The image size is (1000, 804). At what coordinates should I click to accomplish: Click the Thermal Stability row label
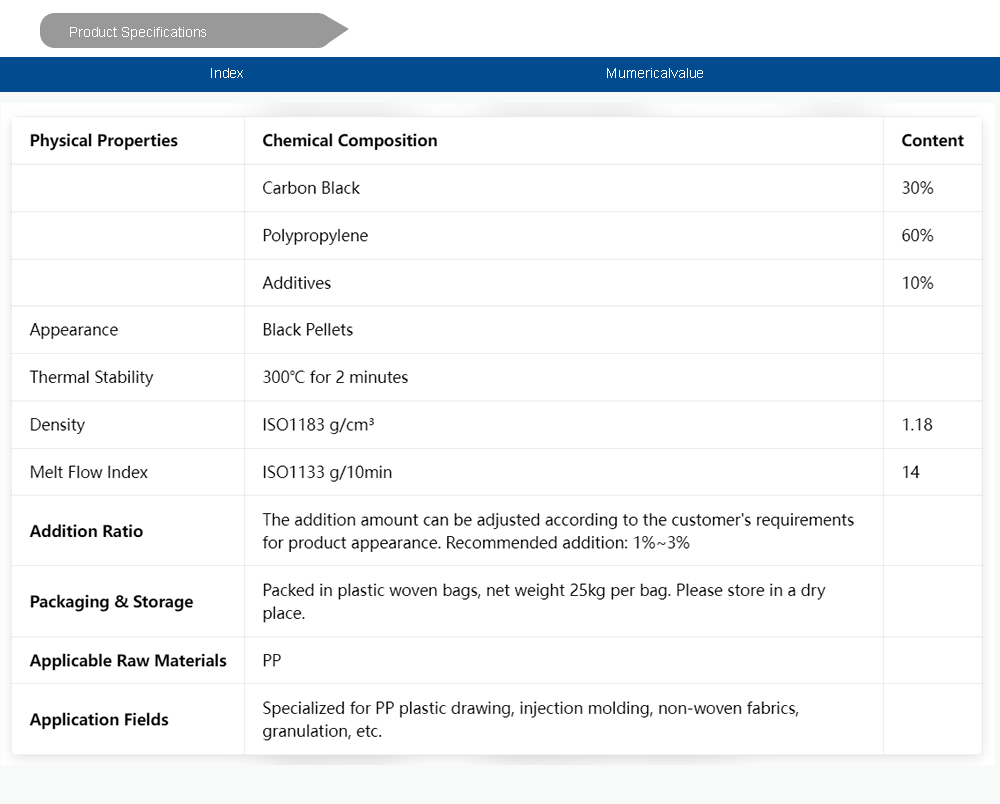tap(92, 377)
